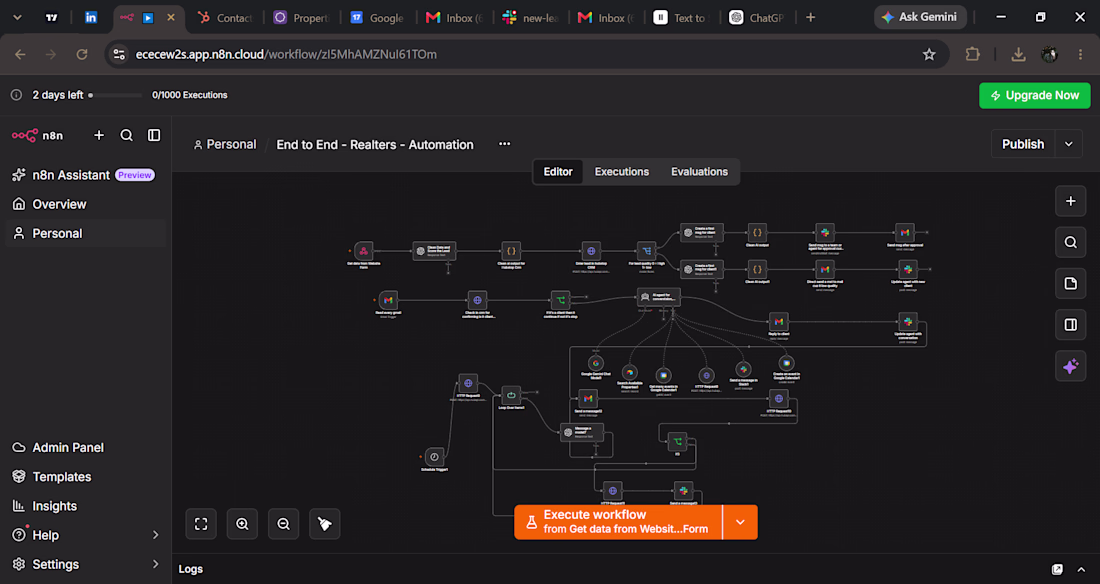Open Insights in the sidebar
Image resolution: width=1100 pixels, height=584 pixels.
click(x=86, y=506)
